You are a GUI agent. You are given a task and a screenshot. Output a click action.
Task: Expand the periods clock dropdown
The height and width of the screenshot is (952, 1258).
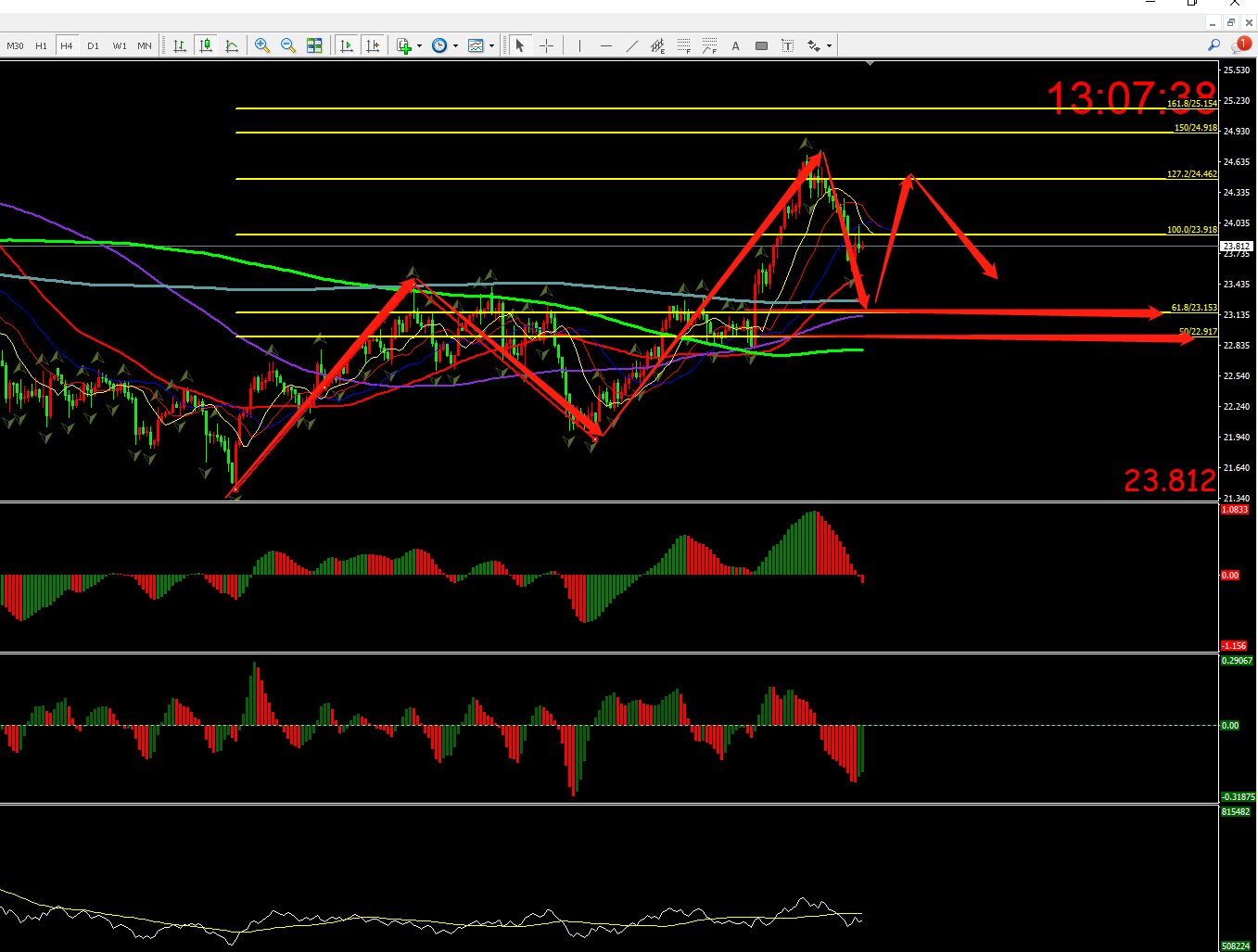click(455, 45)
